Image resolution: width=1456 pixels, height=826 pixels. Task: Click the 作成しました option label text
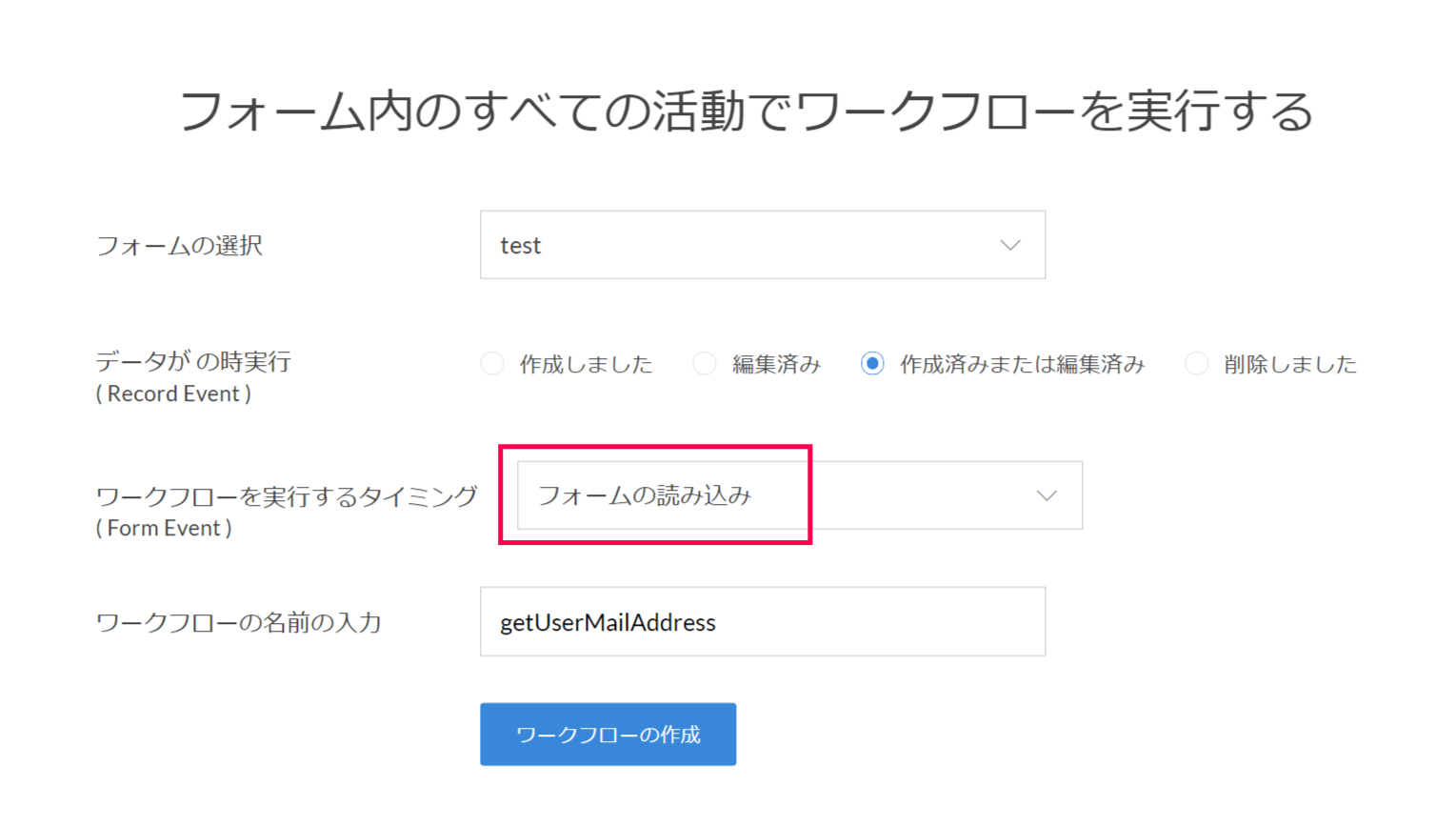click(586, 365)
